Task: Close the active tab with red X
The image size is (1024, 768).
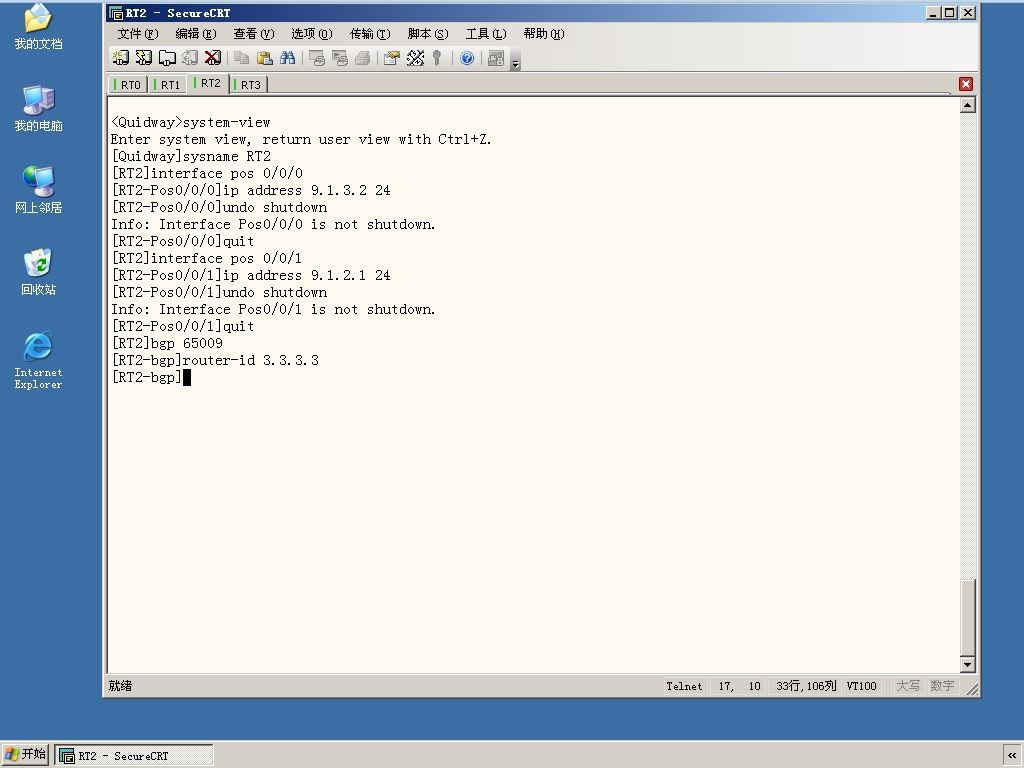Action: 966,84
